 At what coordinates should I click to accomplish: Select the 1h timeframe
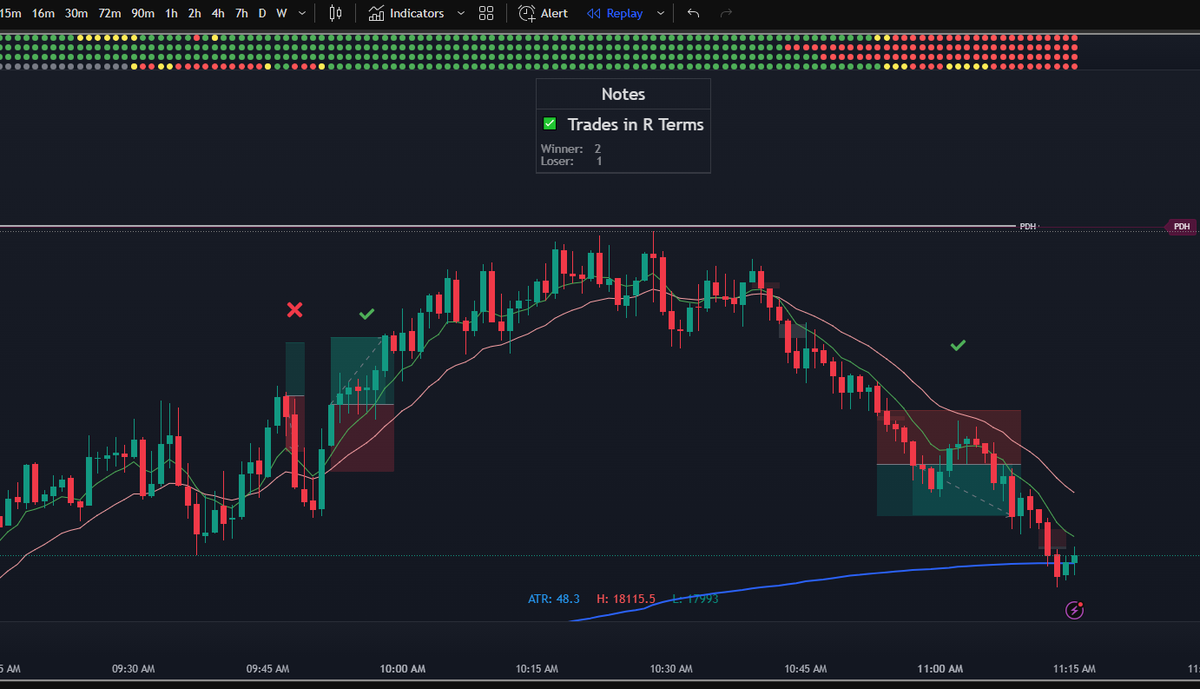[172, 13]
